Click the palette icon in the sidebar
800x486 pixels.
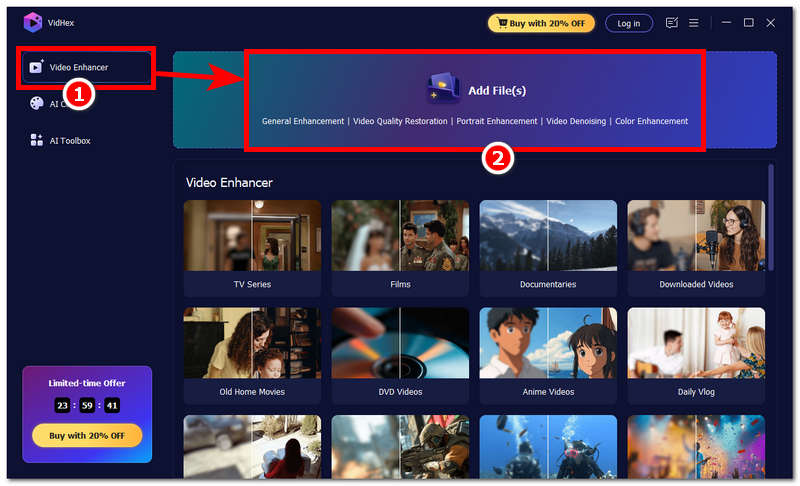[37, 103]
